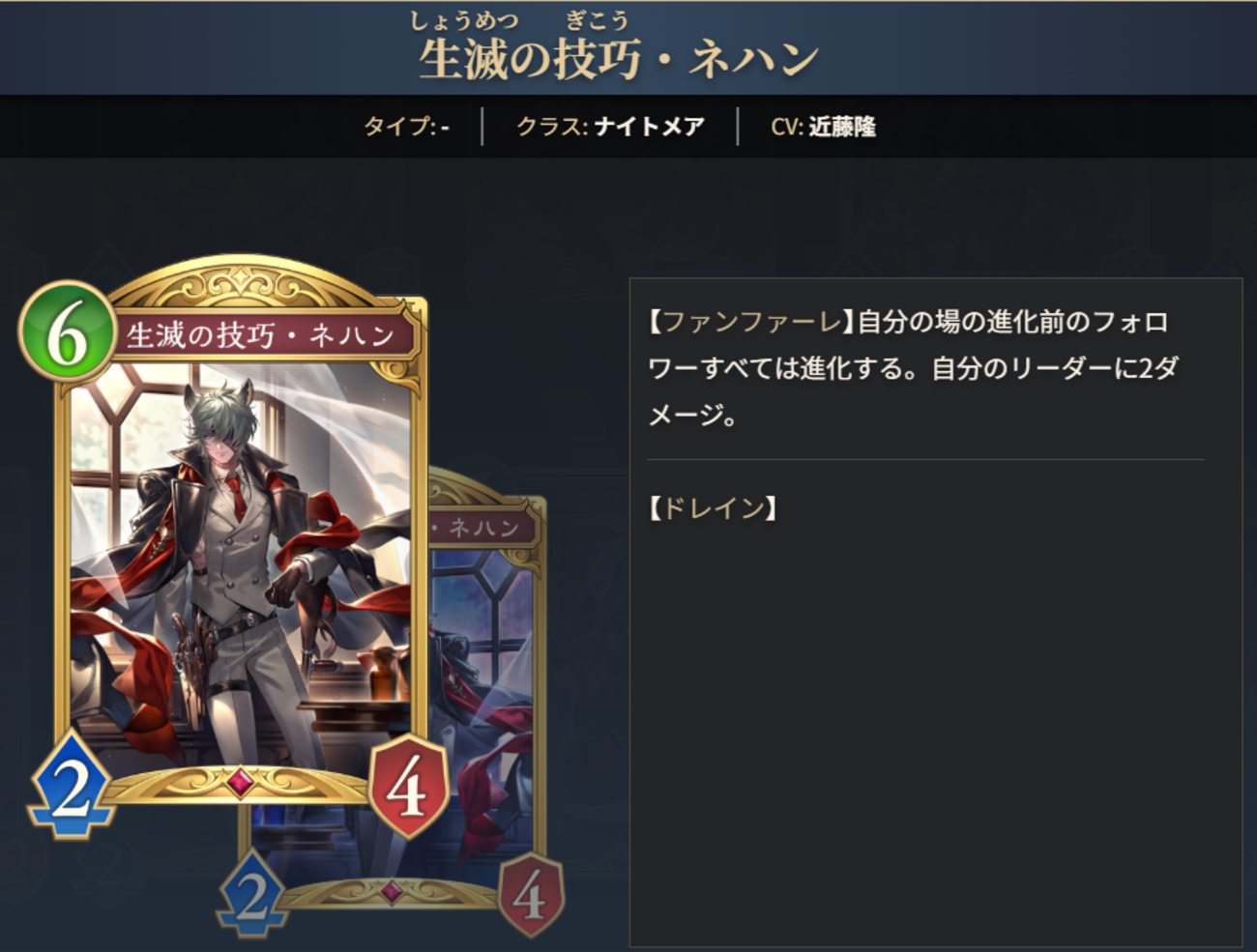Click the クラス: ナイトメア label

(610, 127)
